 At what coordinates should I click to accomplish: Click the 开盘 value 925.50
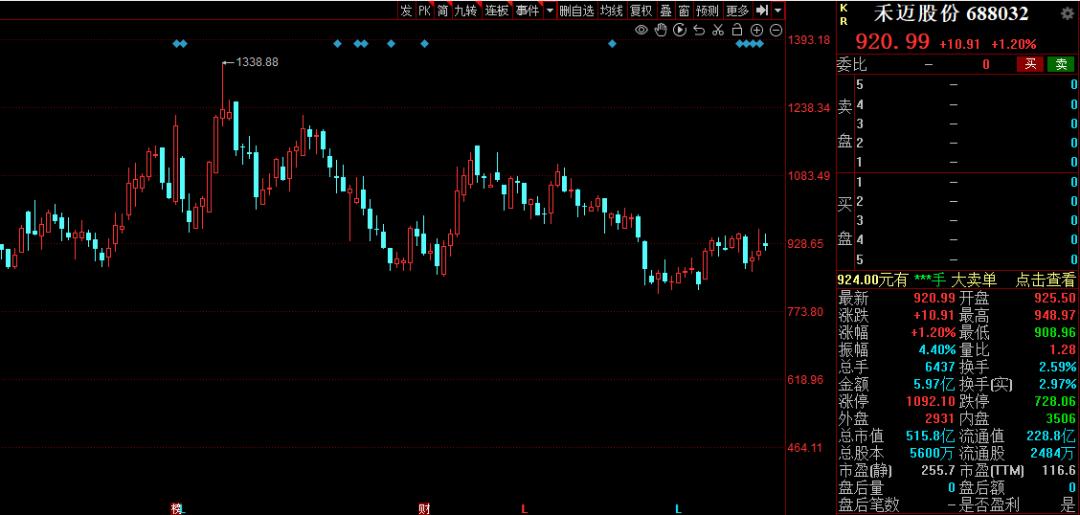pyautogui.click(x=1055, y=299)
